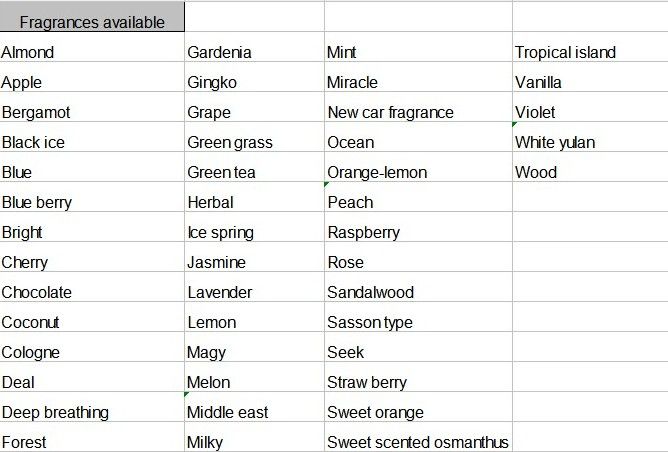Click the Deep breathing cell

coord(55,412)
